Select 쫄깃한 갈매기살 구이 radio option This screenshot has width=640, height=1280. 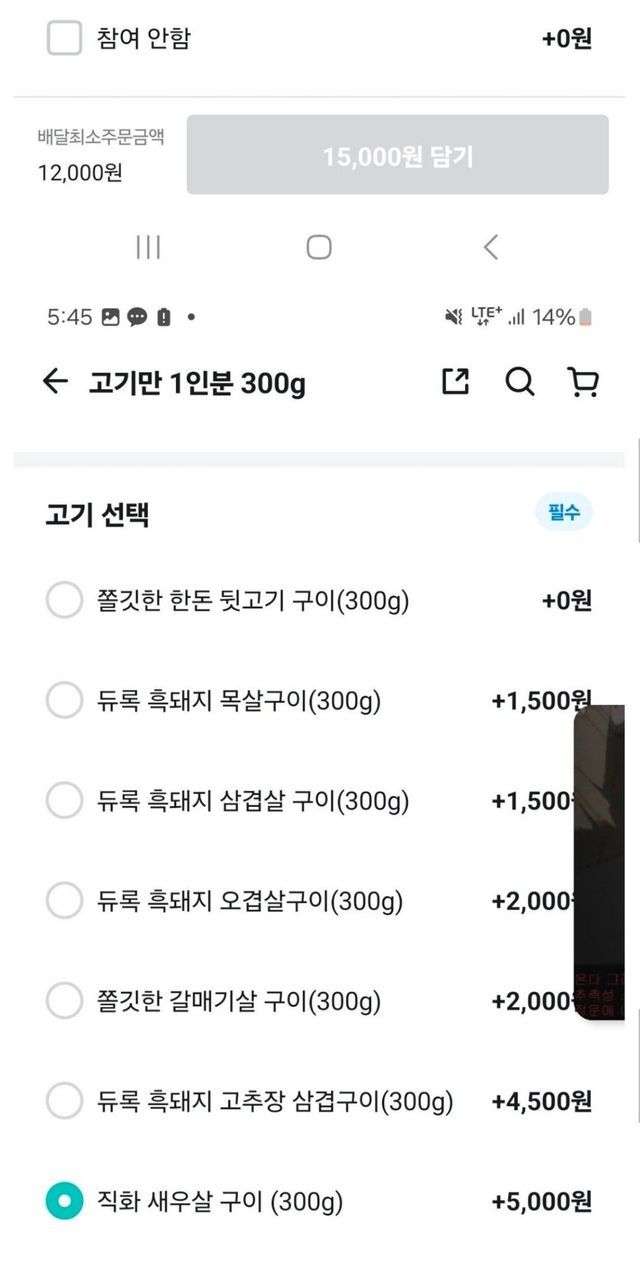(x=64, y=1001)
